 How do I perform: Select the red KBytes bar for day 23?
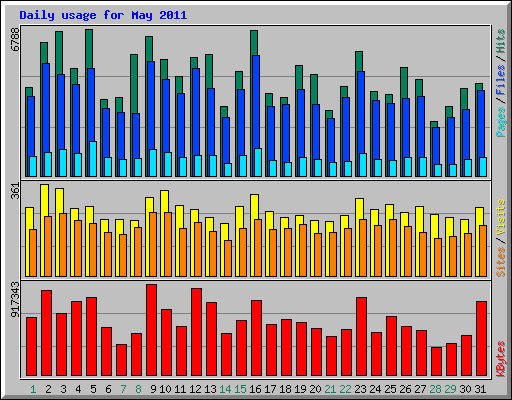362,337
